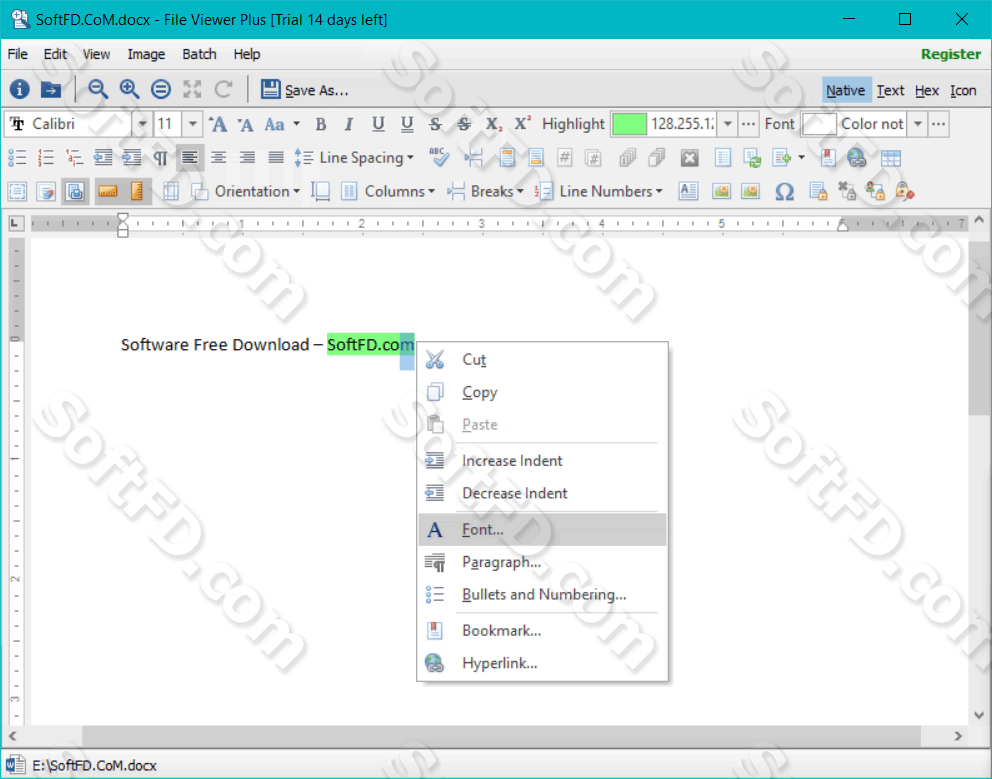Insert a table from the toolbar grid icon
Screen dimensions: 992x779
891,158
